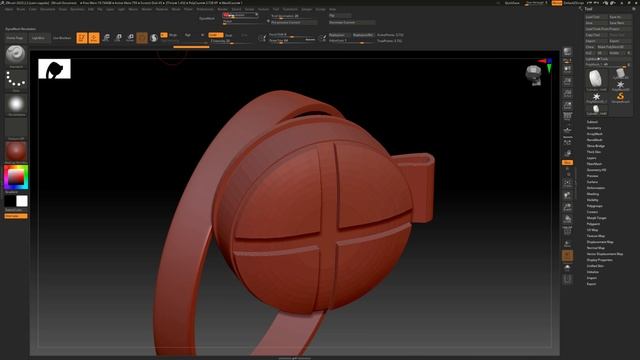Click the Home Page button

point(15,38)
